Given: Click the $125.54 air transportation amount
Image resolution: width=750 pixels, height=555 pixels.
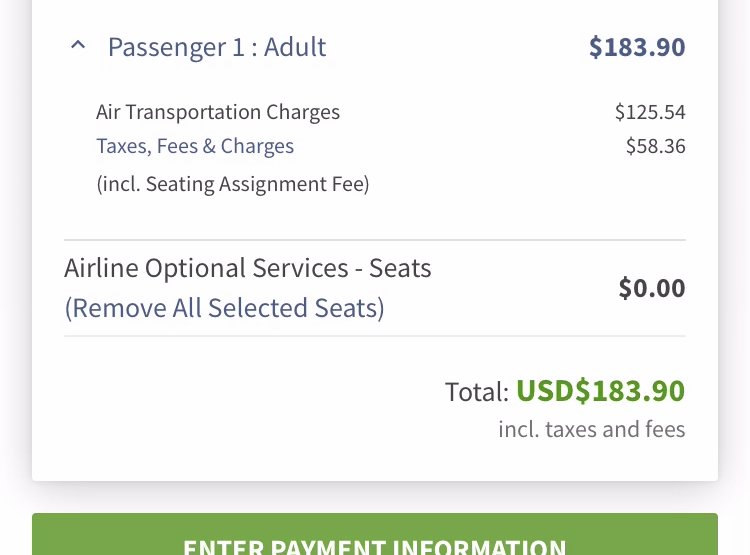Looking at the screenshot, I should point(649,112).
